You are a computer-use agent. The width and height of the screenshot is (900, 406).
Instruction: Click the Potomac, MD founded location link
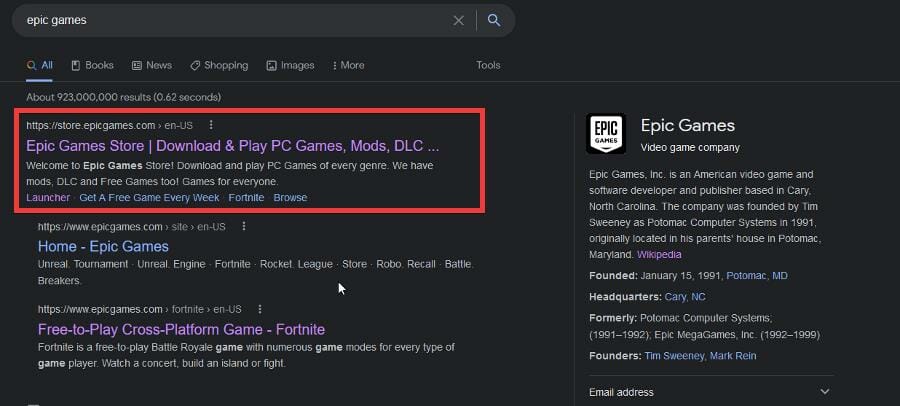tap(757, 276)
